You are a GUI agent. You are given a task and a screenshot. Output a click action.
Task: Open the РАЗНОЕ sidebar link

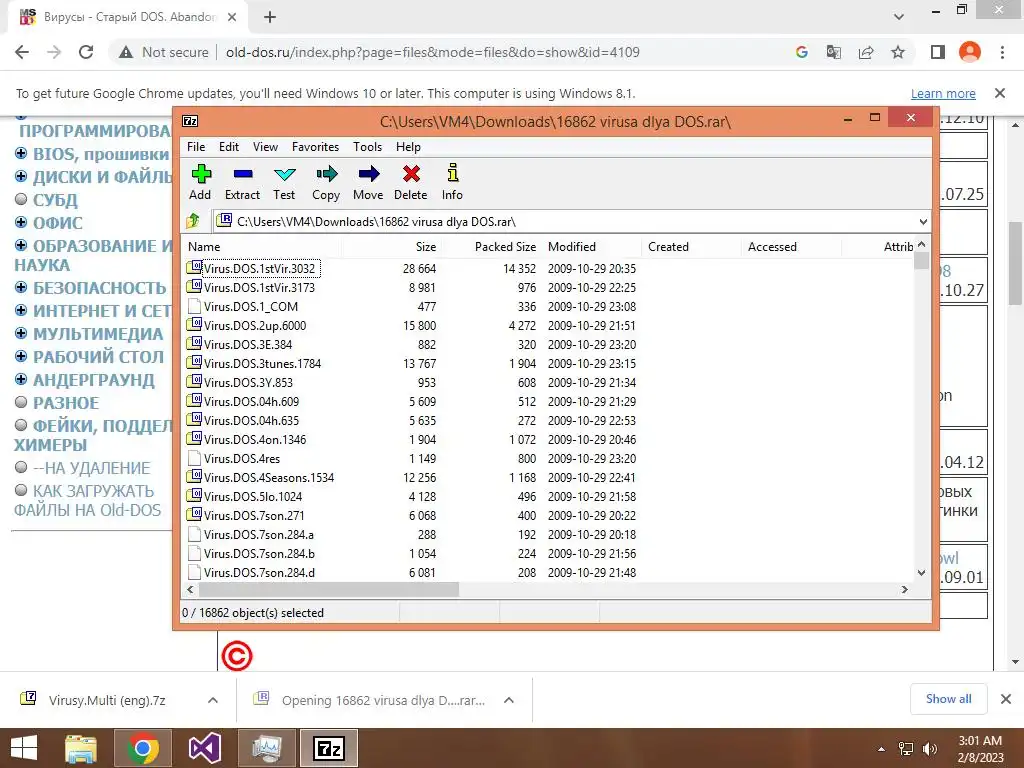click(66, 403)
